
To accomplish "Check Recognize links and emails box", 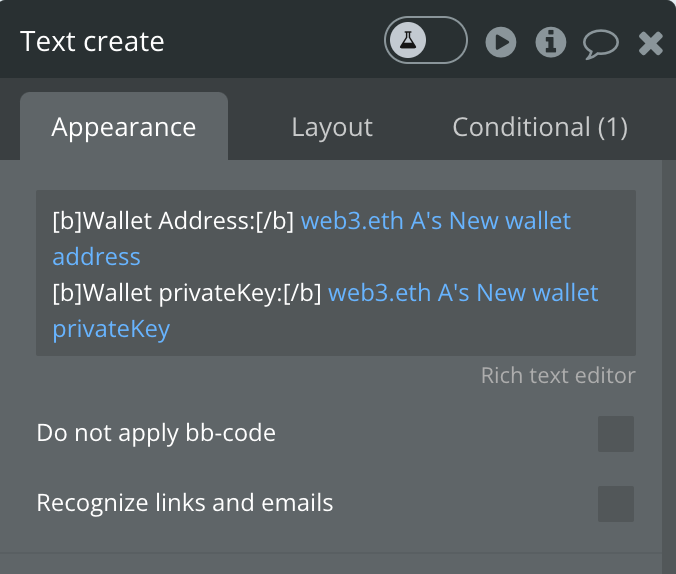I will 616,504.
